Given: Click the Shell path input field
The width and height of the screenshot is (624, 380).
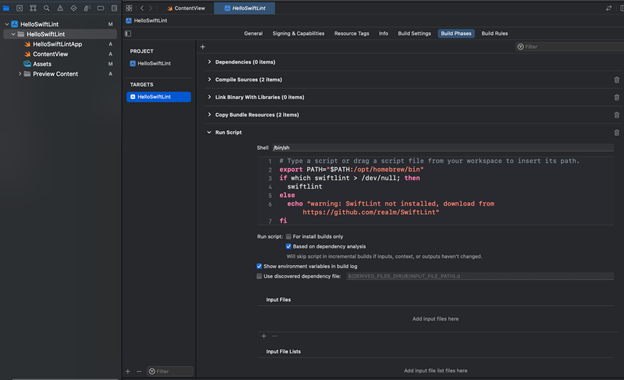Looking at the screenshot, I should point(442,148).
